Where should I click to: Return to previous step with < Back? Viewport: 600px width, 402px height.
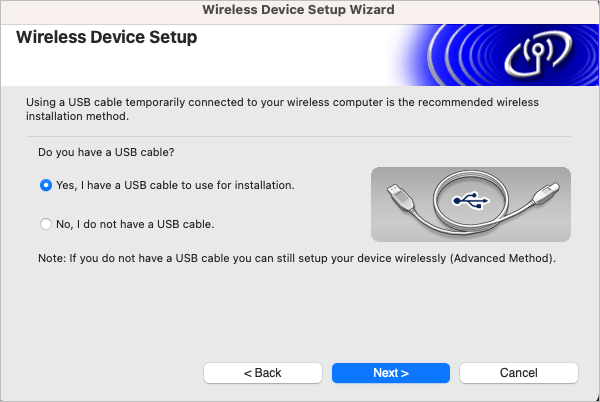263,373
